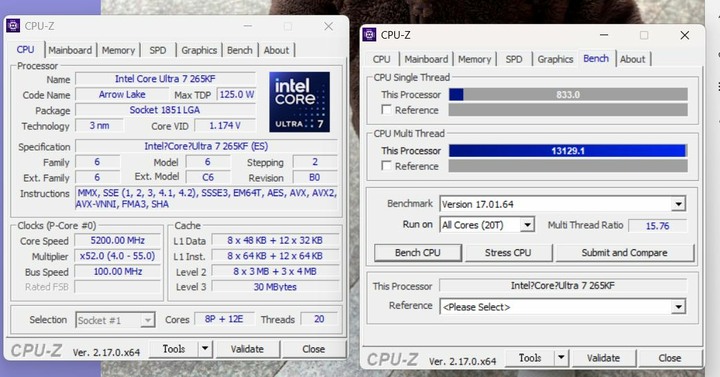720x377 pixels.
Task: Expand Tools arrow in right CPU-Z window
Action: 561,358
